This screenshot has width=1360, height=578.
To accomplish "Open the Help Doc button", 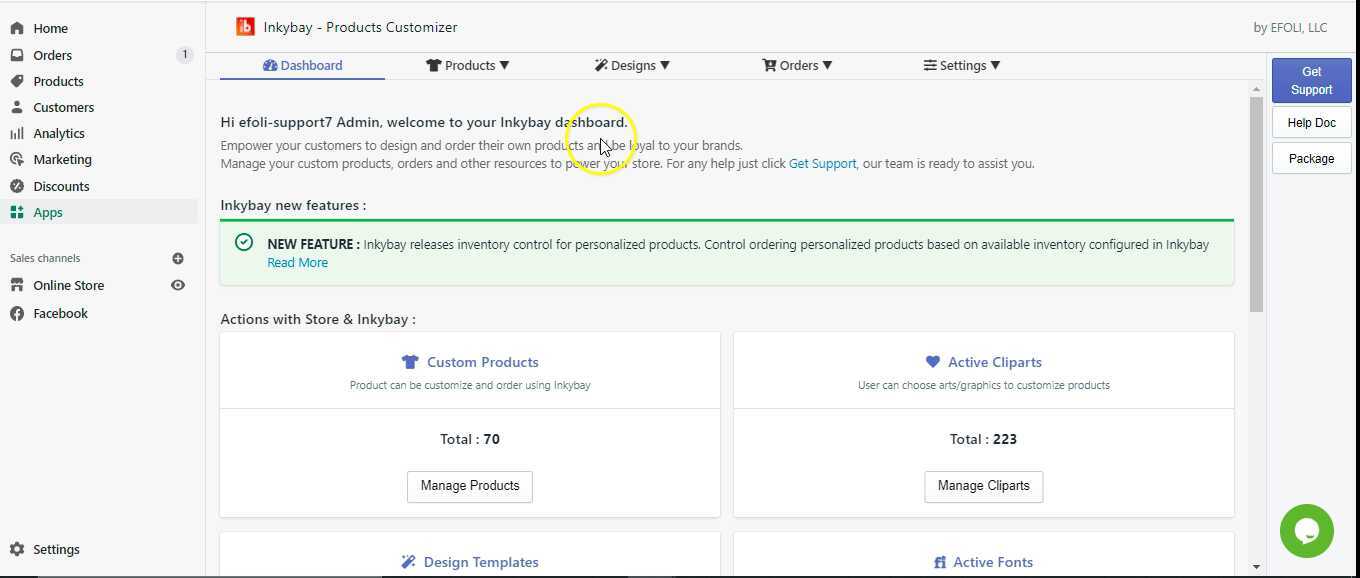I will pos(1311,122).
